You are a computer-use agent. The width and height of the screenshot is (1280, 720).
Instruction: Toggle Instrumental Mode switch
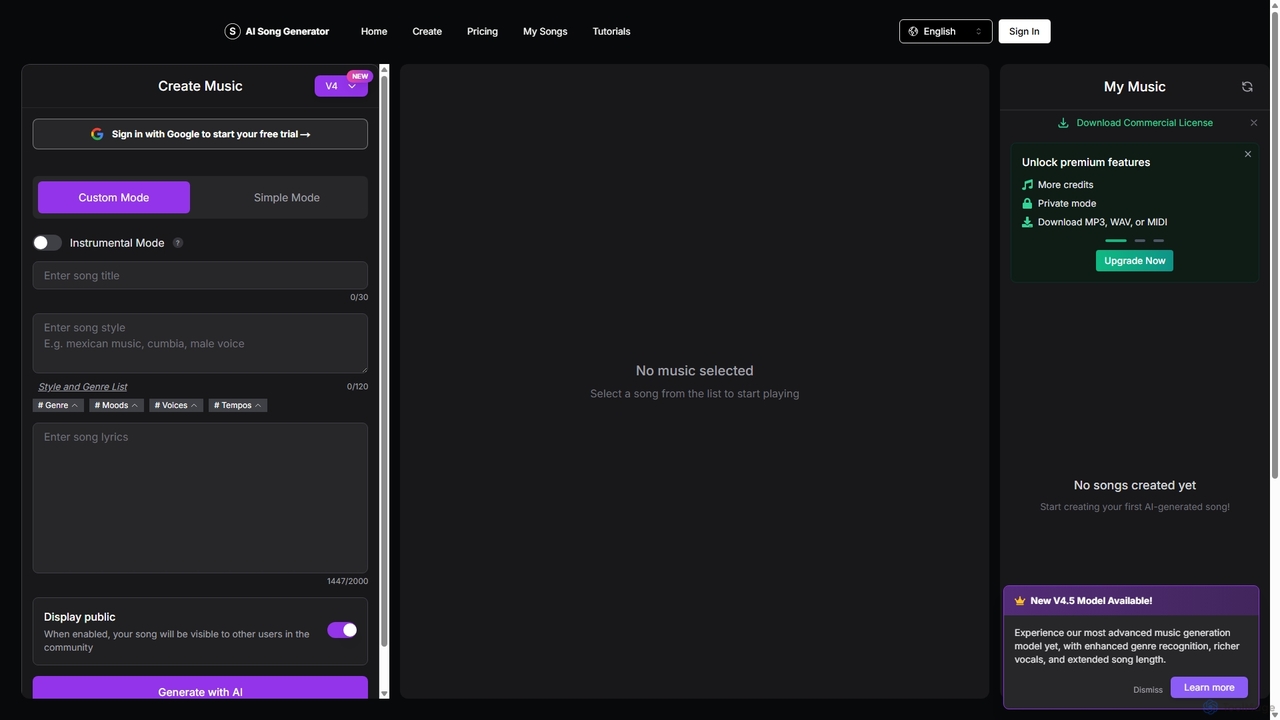(x=47, y=243)
